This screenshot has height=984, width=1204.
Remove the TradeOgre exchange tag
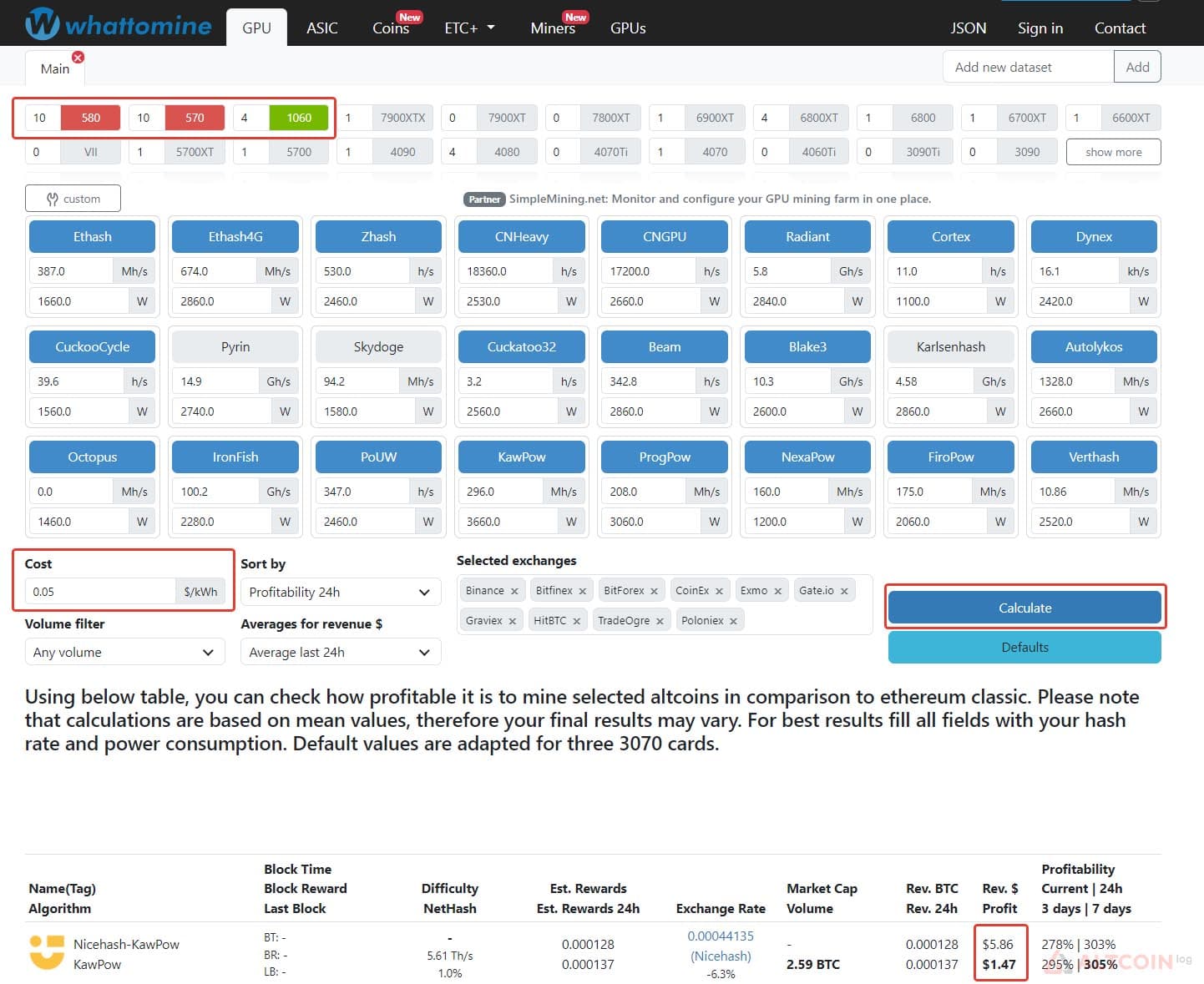click(660, 621)
